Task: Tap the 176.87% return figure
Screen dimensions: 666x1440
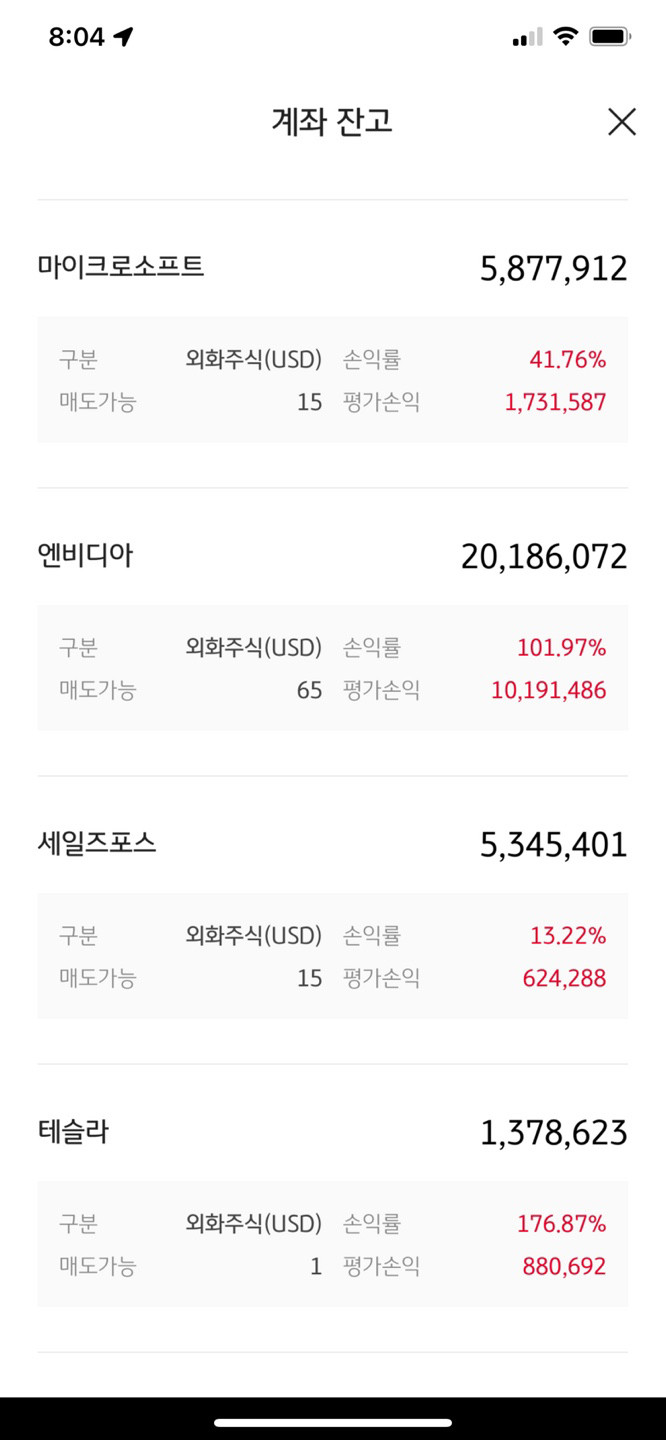Action: (x=561, y=1224)
